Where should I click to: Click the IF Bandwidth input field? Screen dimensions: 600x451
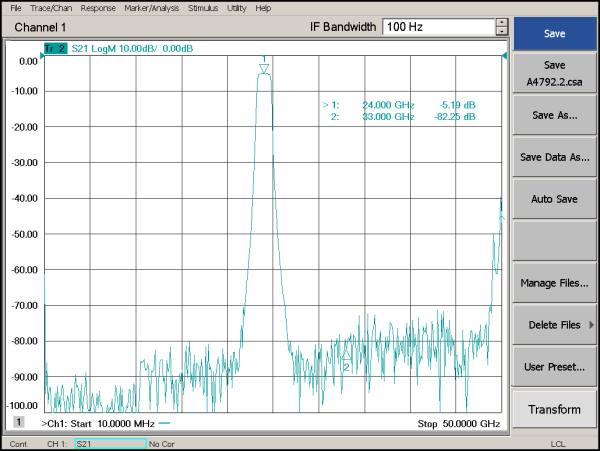(439, 27)
